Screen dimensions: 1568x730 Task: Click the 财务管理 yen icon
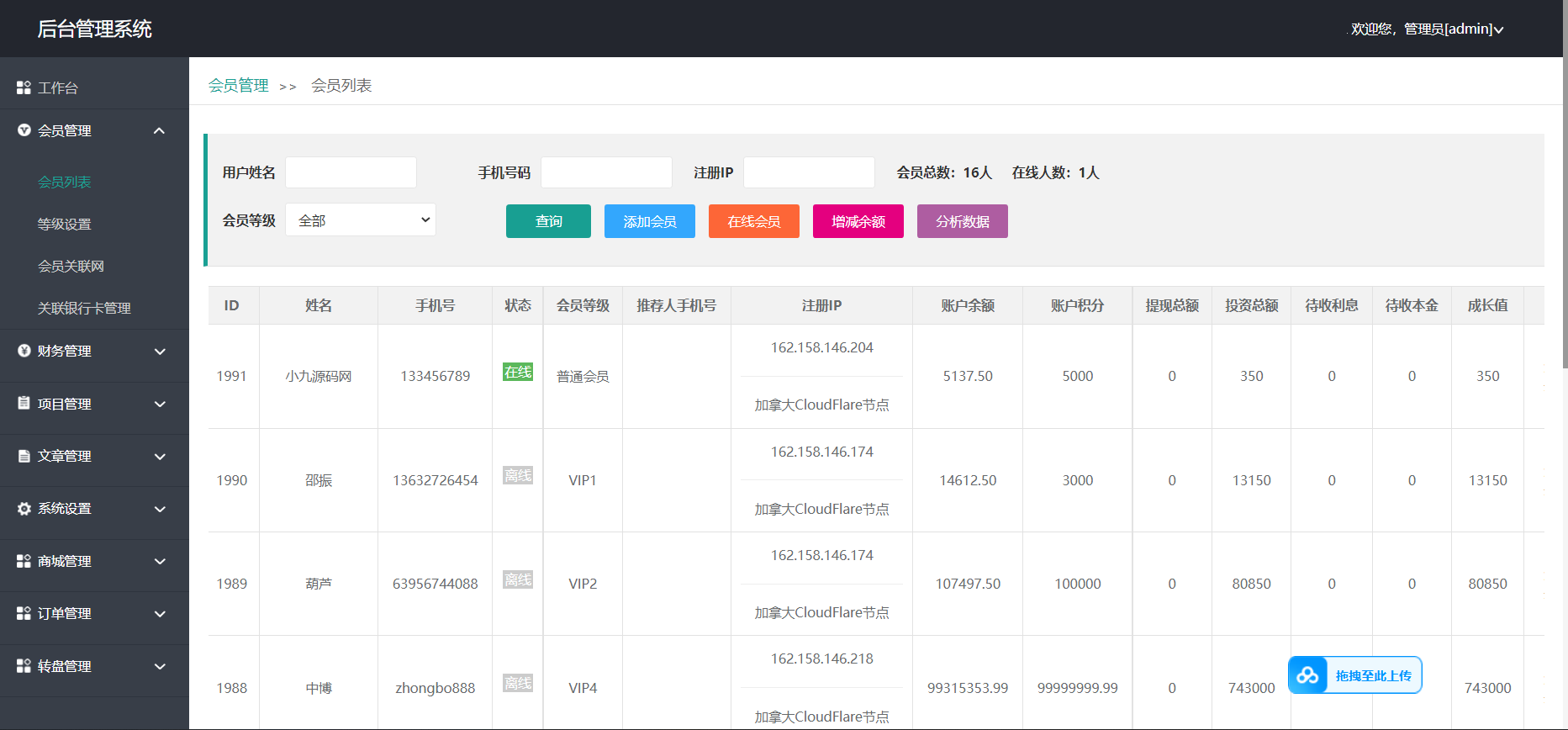click(24, 351)
